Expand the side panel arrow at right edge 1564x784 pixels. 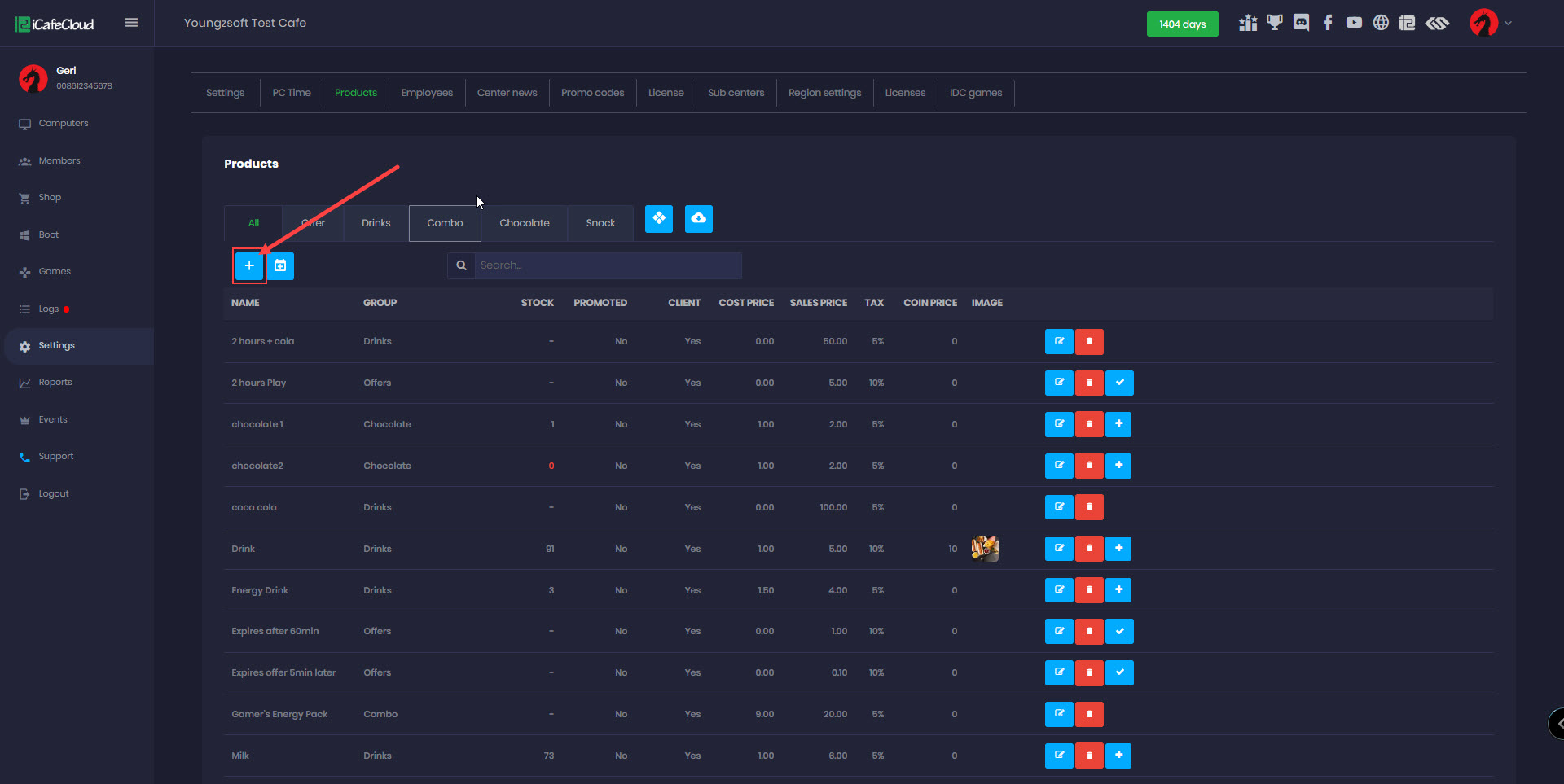(1557, 723)
